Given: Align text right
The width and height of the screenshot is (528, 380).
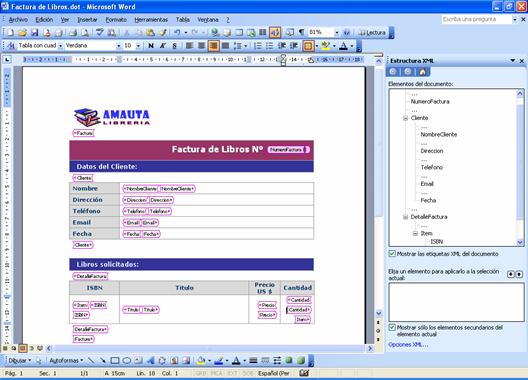Looking at the screenshot, I should (x=213, y=45).
